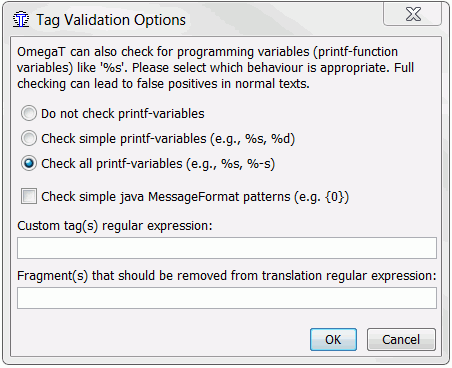This screenshot has width=452, height=368.
Task: Enable java MessageFormat patterns checkbox
Action: [29, 196]
